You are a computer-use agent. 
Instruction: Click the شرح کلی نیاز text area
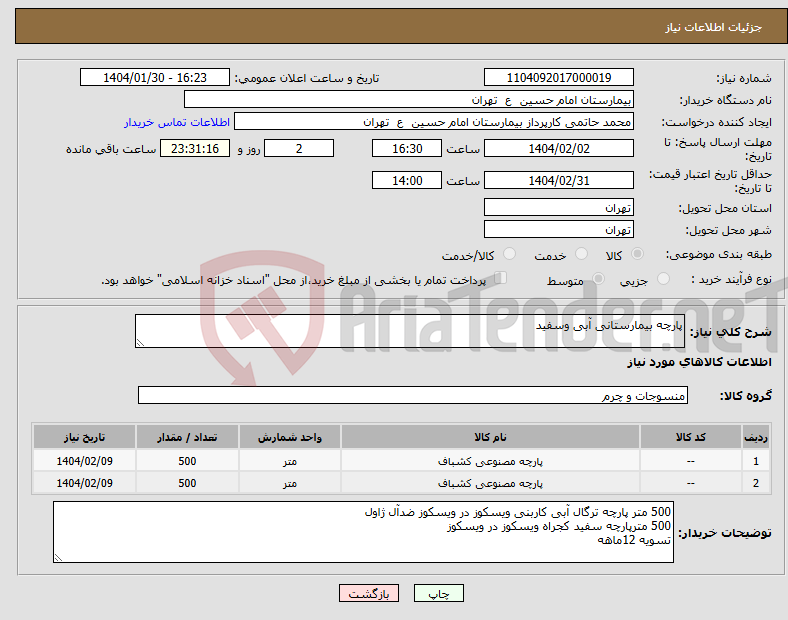(410, 331)
